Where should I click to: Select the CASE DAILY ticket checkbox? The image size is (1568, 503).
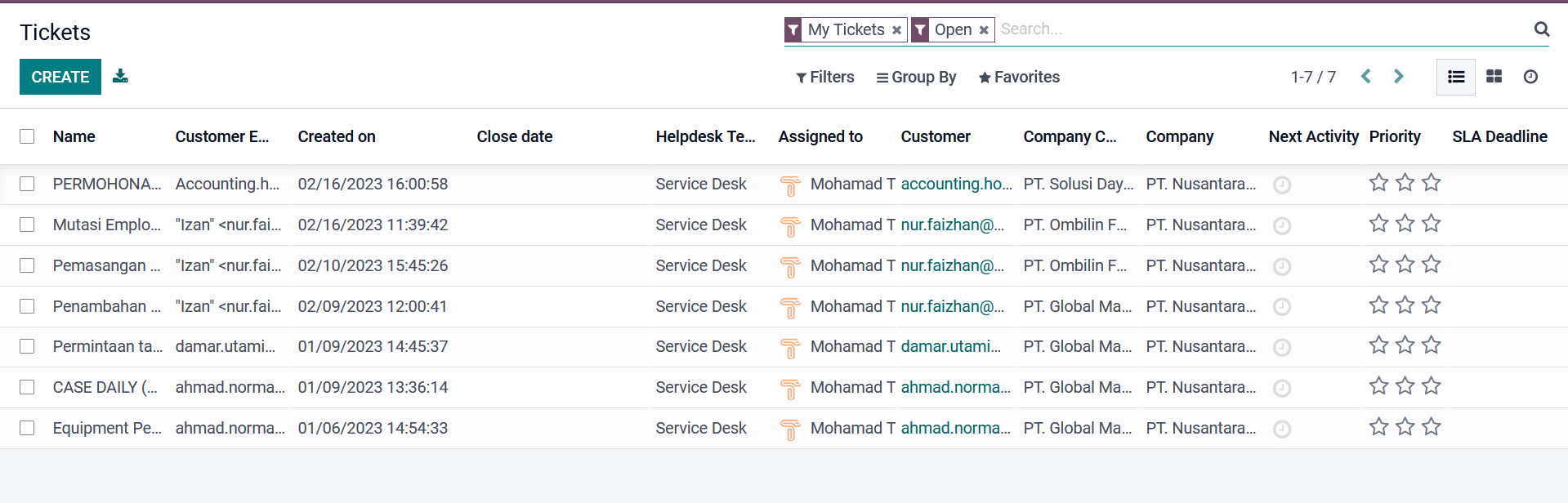(27, 387)
